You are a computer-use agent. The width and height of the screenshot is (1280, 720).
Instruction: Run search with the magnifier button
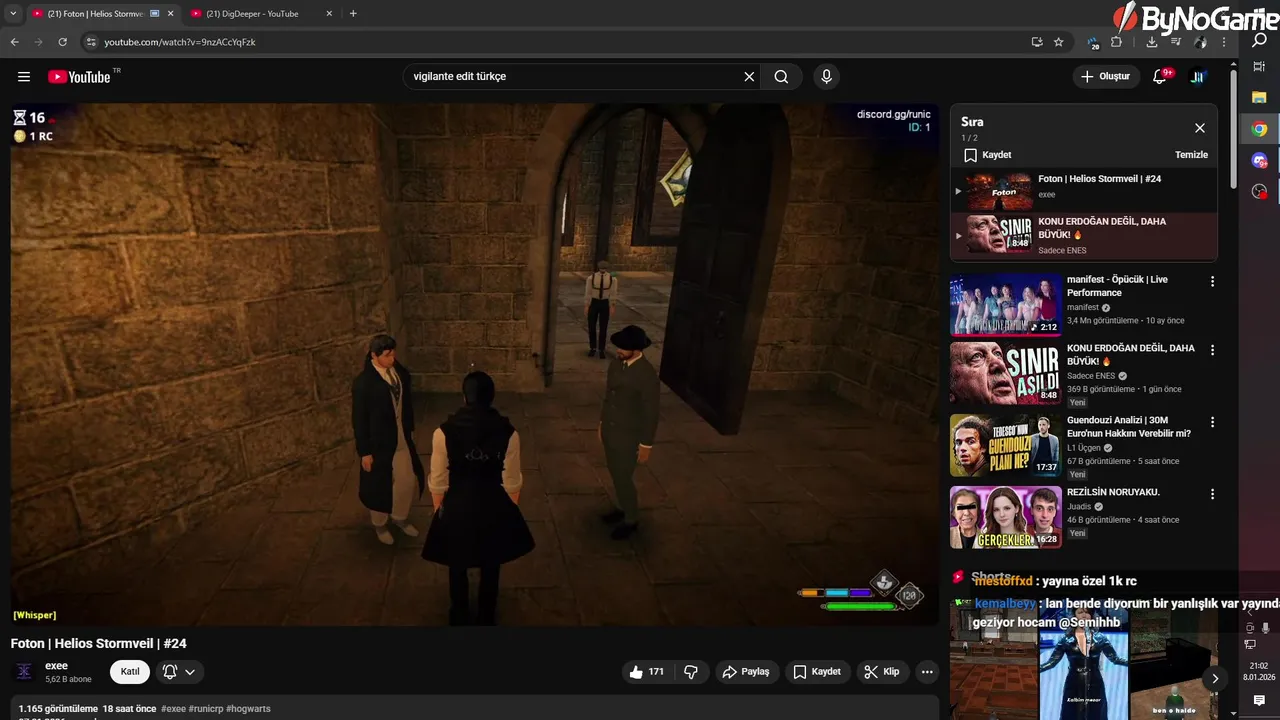click(781, 77)
